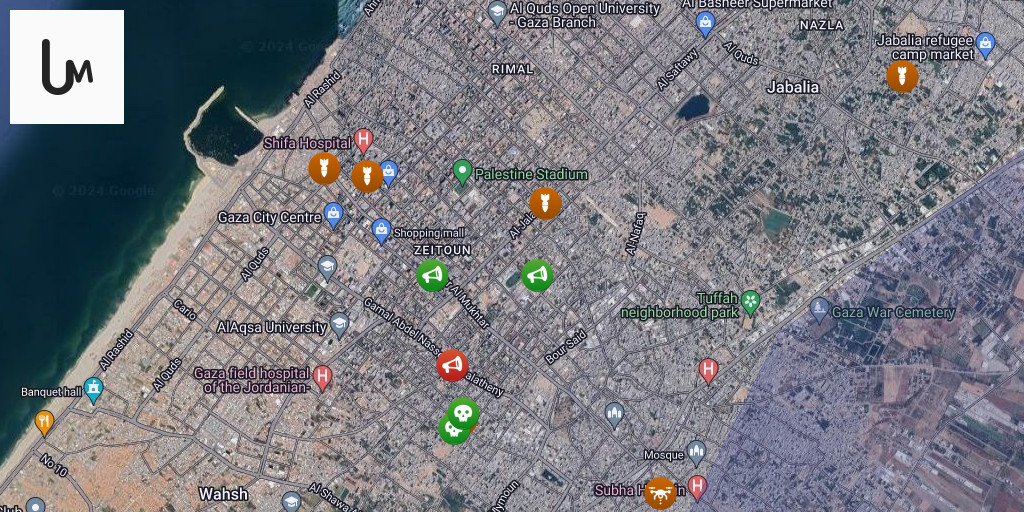
Task: Click the Gaza War Cemetery pin
Action: (x=819, y=309)
